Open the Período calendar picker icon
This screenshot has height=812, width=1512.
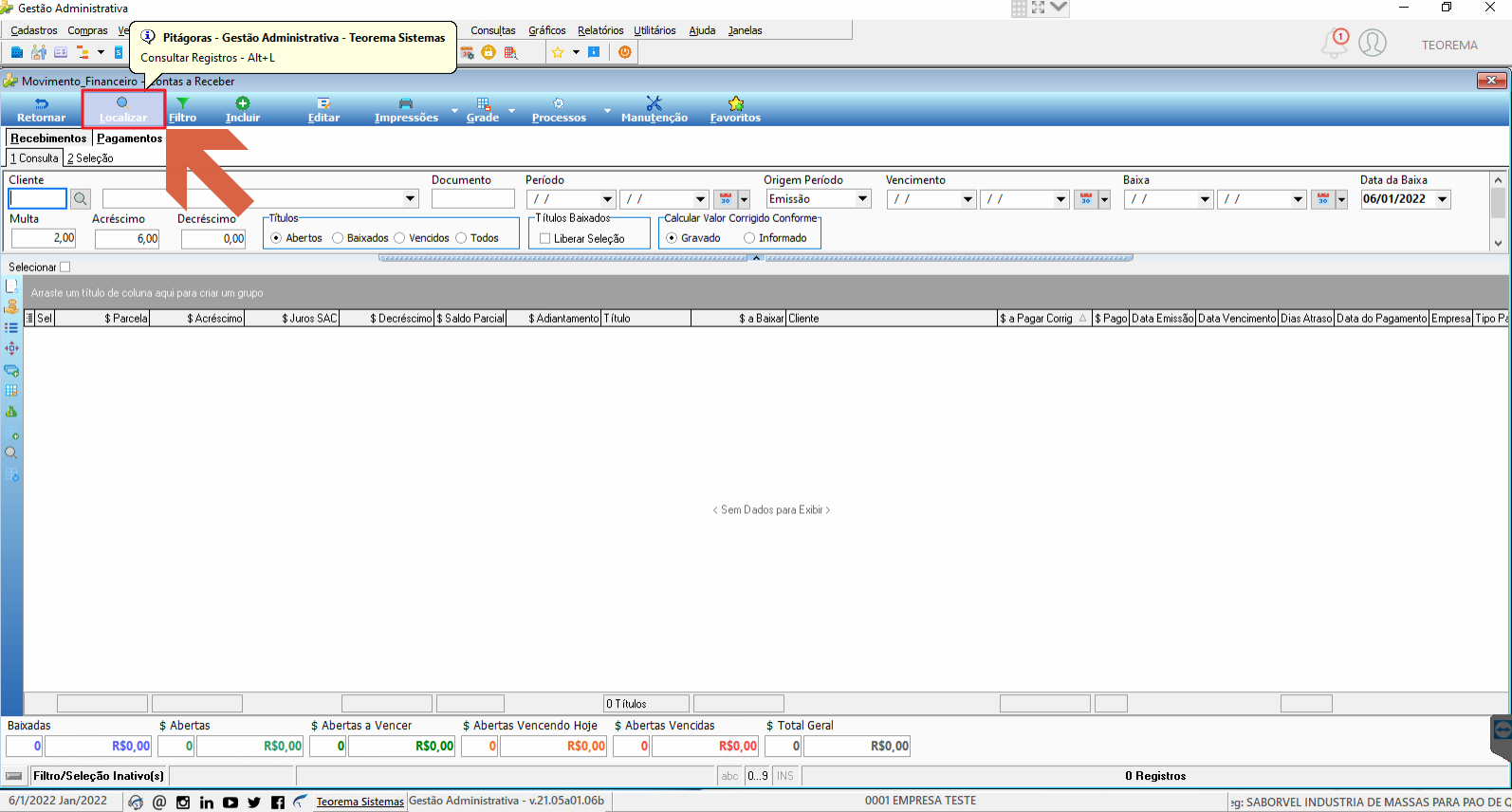(x=726, y=199)
